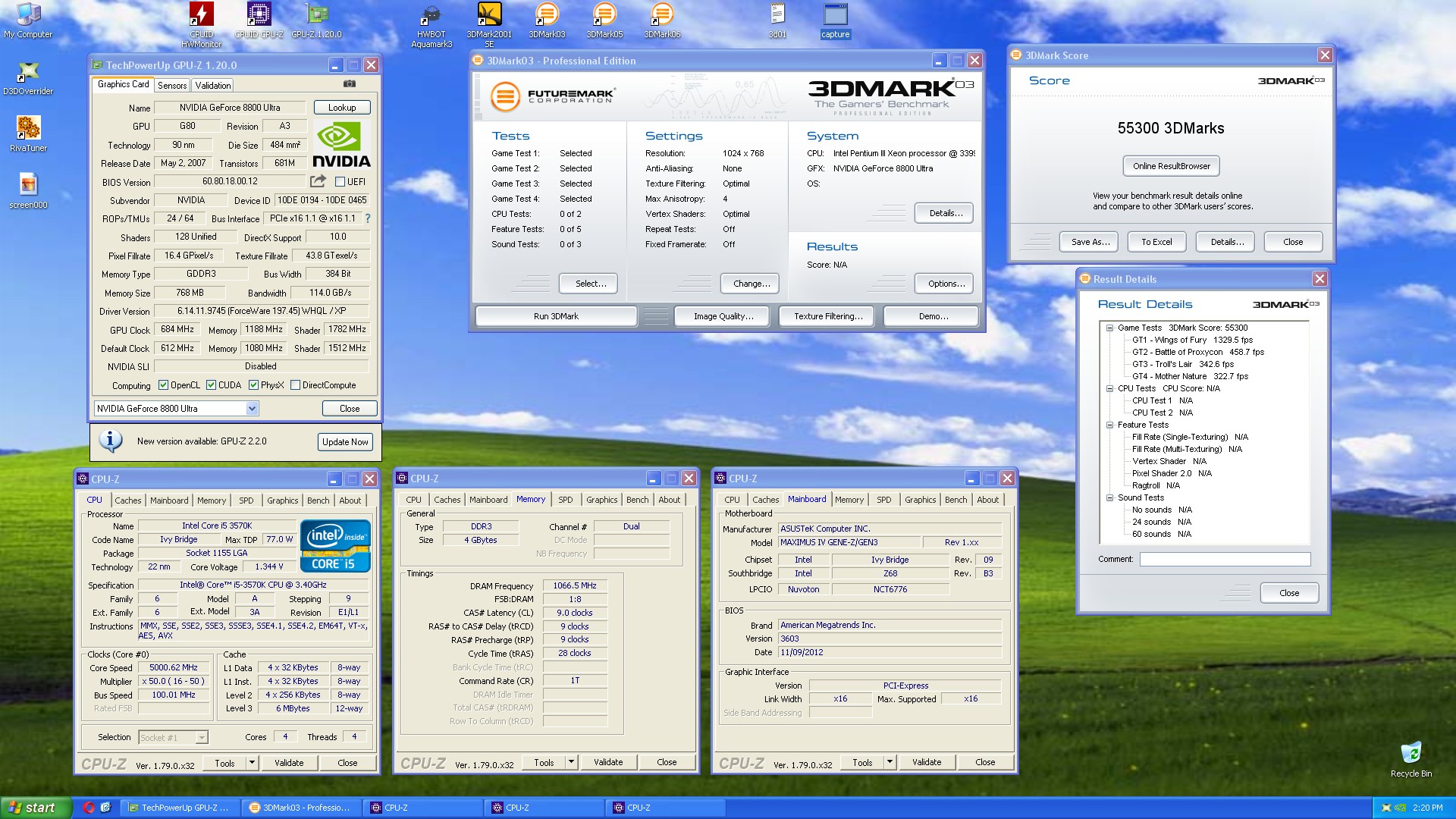Toggle CUDA computing checkbox
Image resolution: width=1456 pixels, height=819 pixels.
pyautogui.click(x=211, y=385)
